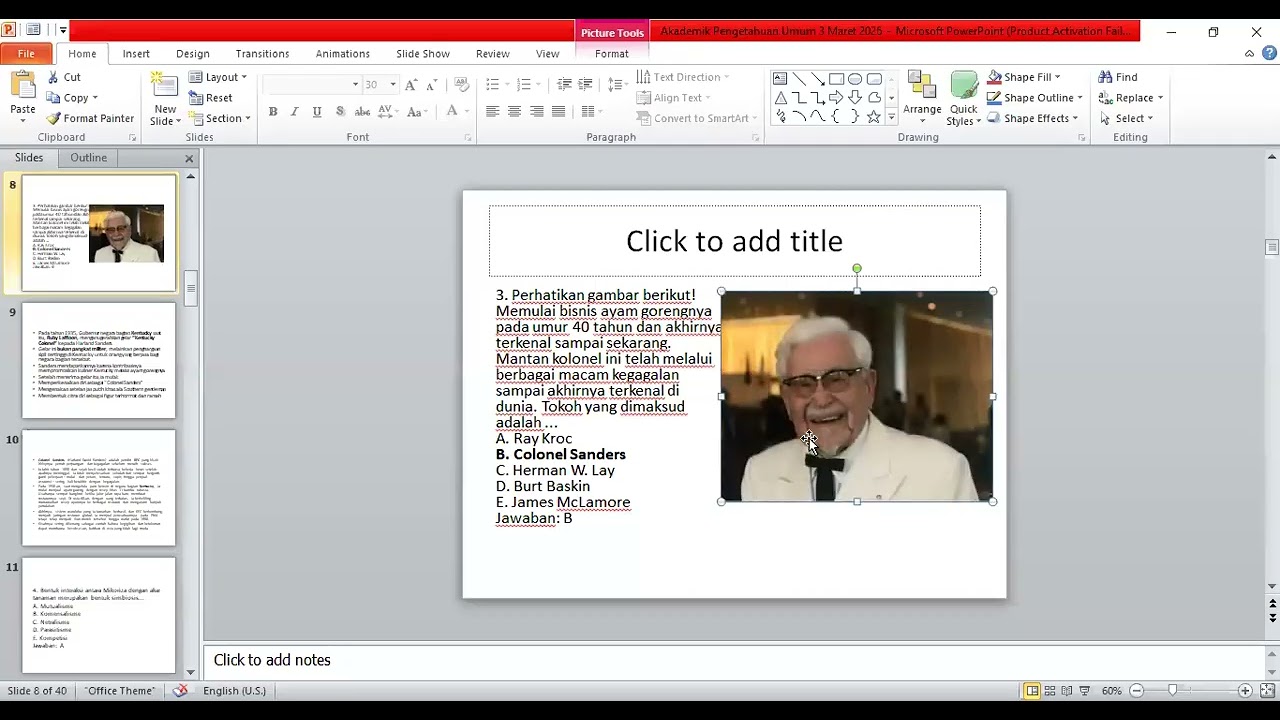Align text to the left
Image resolution: width=1280 pixels, height=720 pixels.
point(493,111)
